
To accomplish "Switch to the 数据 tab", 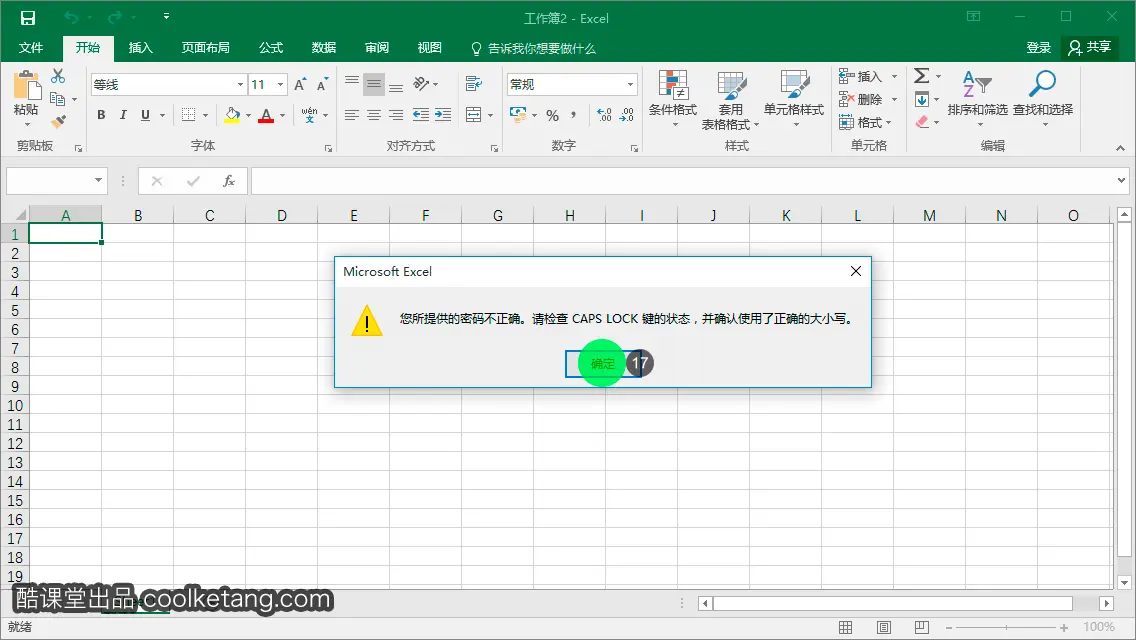I will tap(324, 48).
